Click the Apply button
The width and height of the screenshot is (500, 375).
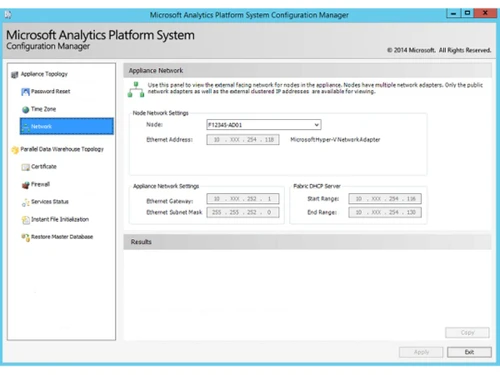coord(421,352)
